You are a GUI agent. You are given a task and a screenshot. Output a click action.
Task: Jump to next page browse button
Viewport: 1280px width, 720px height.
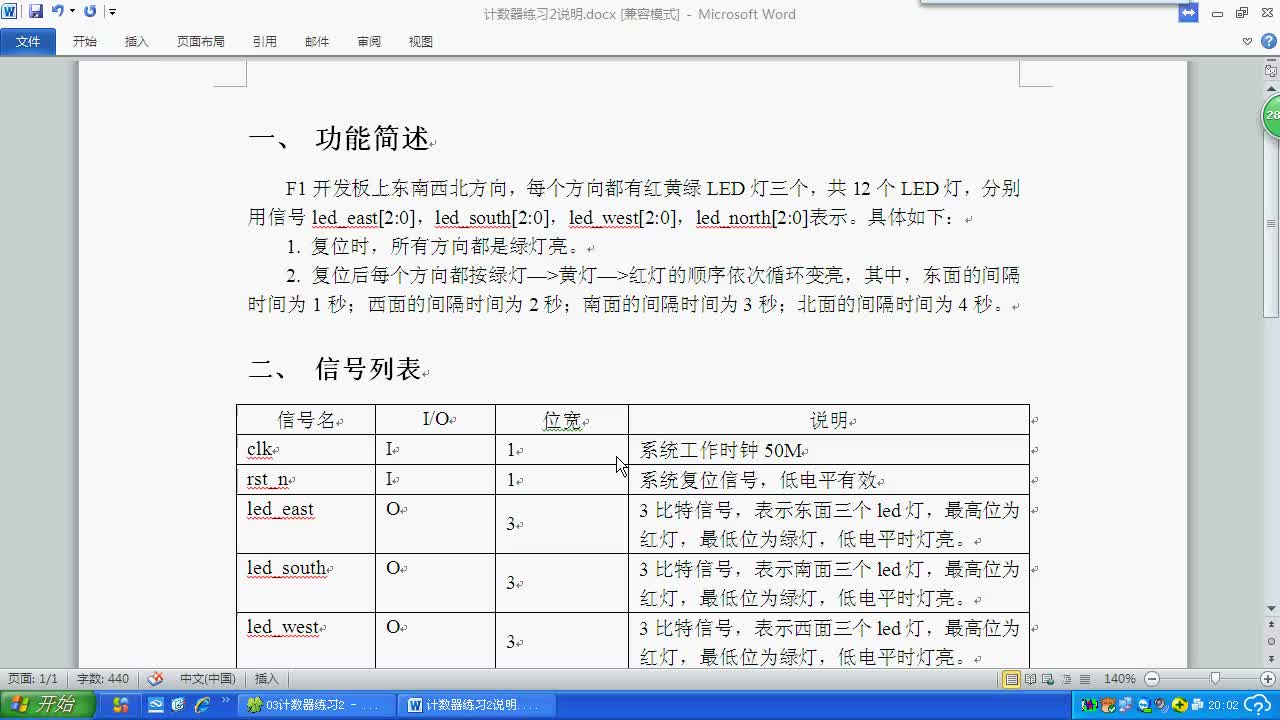pos(1272,657)
